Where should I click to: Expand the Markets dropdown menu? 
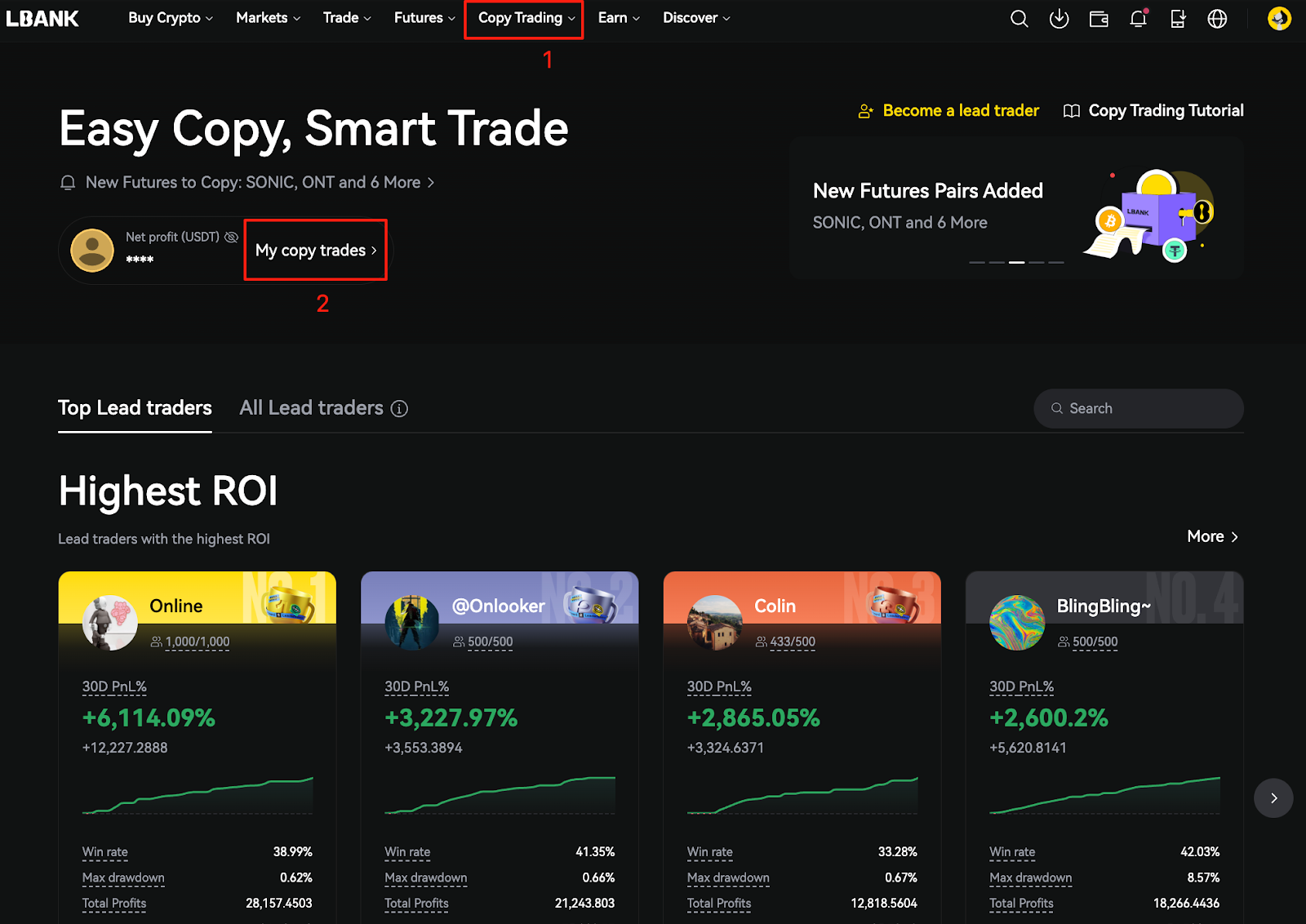[269, 18]
